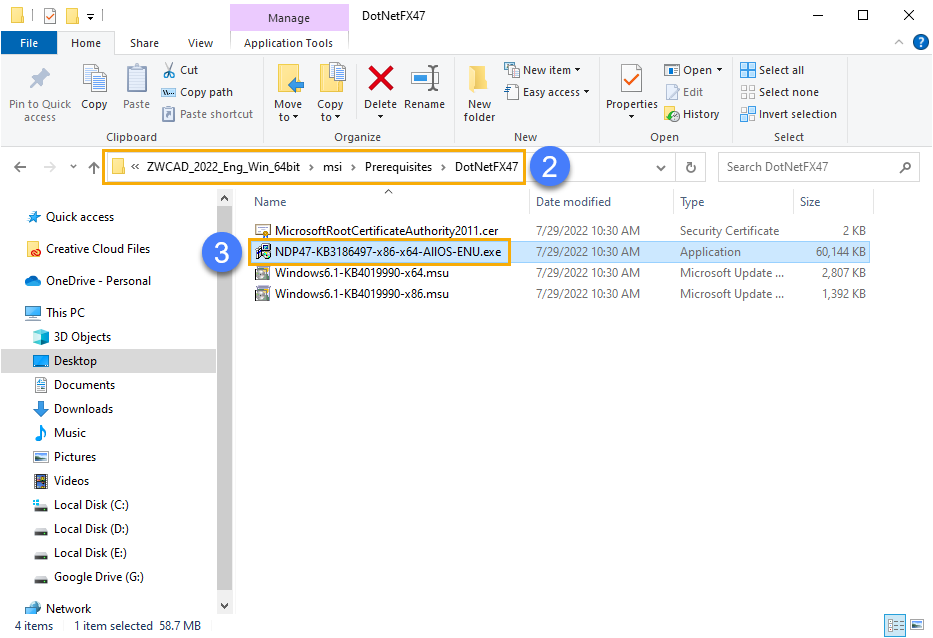Refresh the current folder

[x=690, y=167]
